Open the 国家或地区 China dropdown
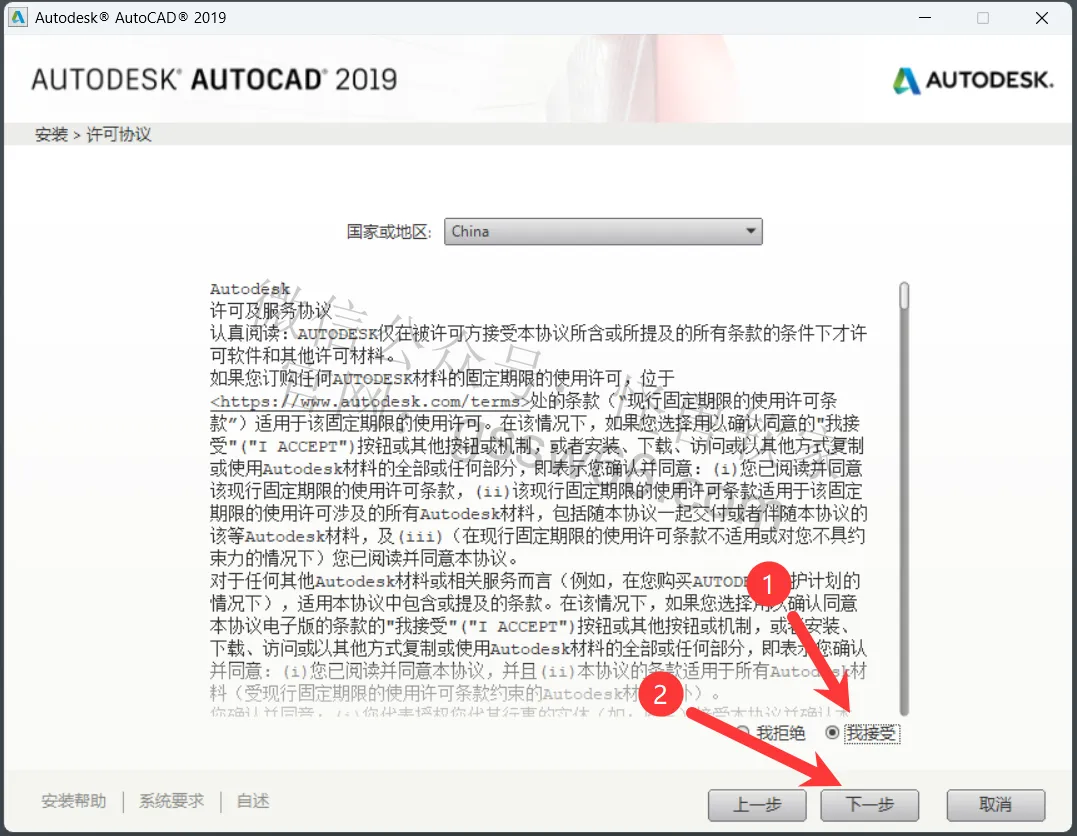 603,231
